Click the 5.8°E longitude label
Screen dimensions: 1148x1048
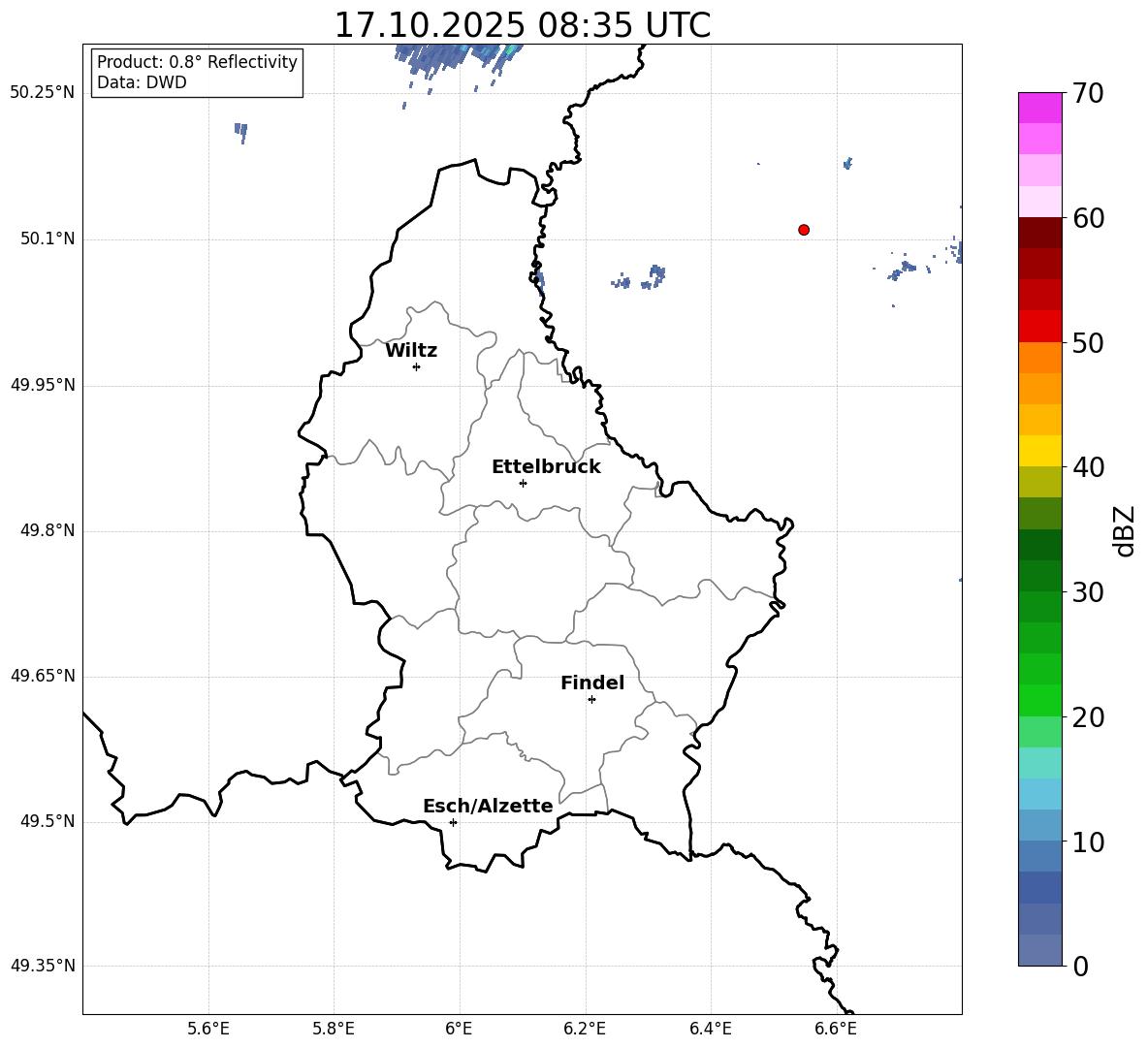pos(334,1029)
